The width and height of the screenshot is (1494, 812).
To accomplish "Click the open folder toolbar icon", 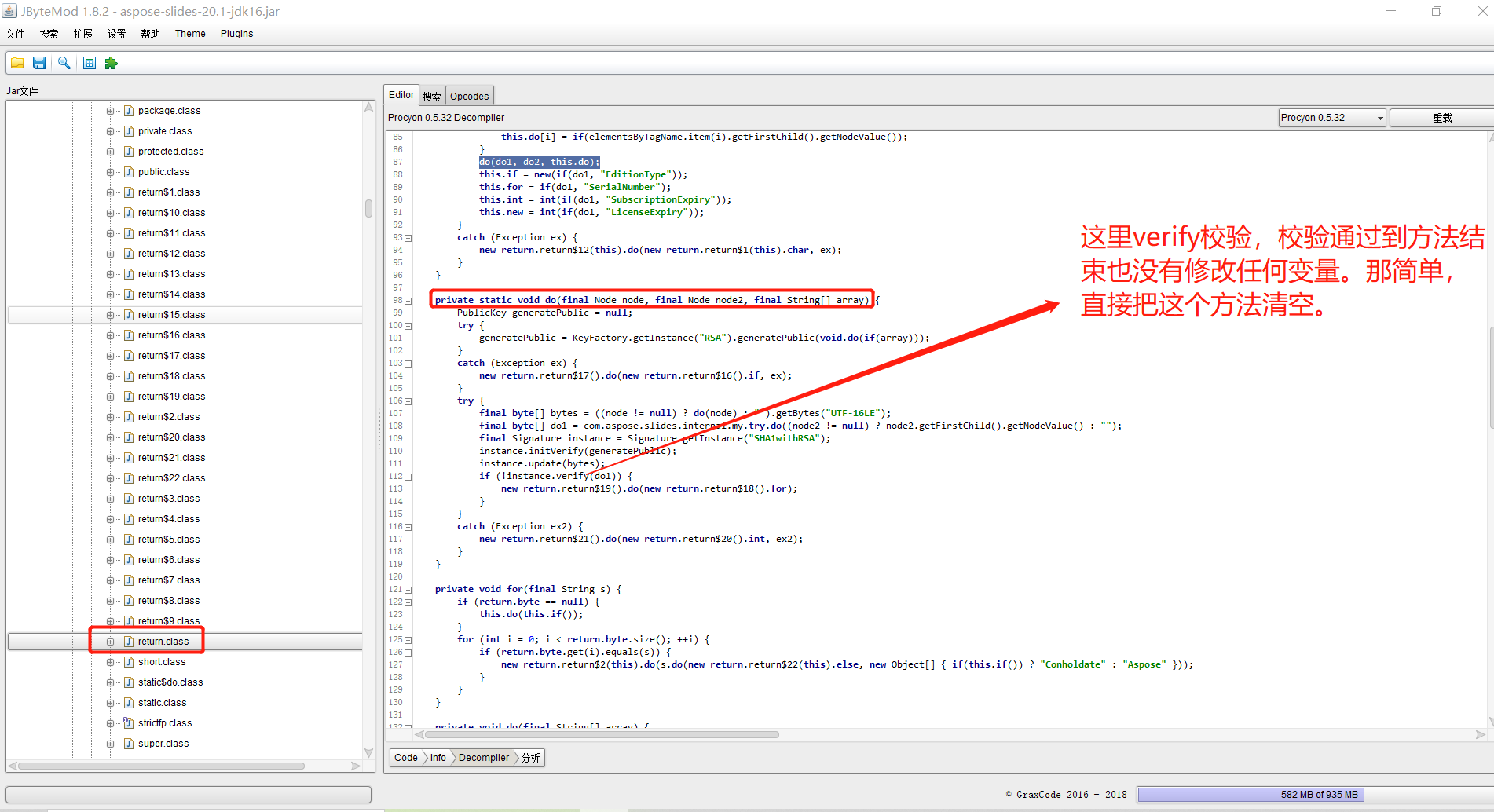I will 17,63.
